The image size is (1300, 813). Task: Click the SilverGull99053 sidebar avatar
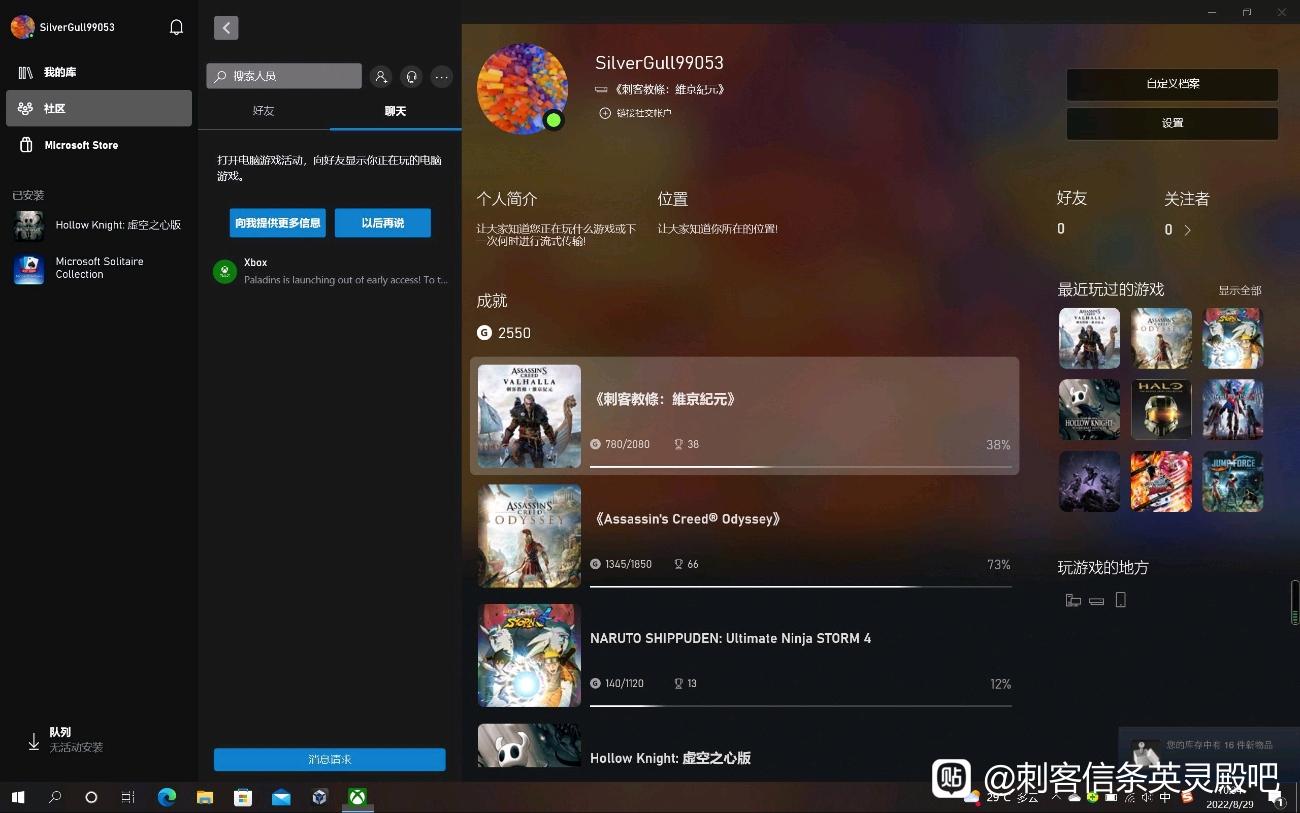click(x=22, y=27)
